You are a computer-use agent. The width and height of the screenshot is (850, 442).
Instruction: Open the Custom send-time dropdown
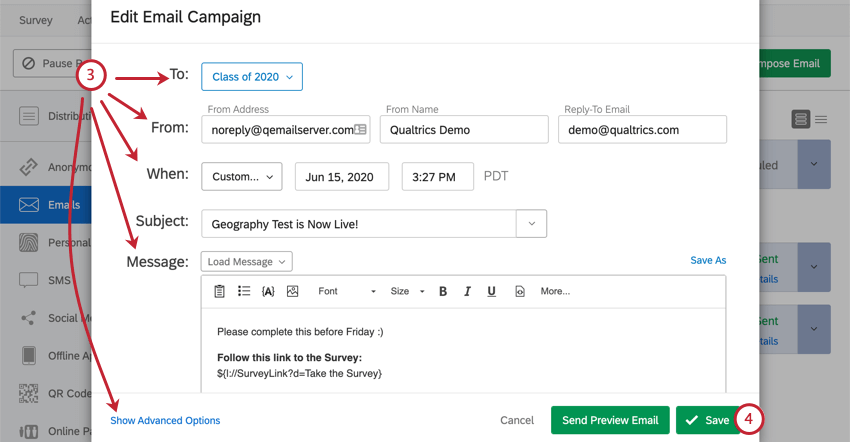pyautogui.click(x=241, y=176)
